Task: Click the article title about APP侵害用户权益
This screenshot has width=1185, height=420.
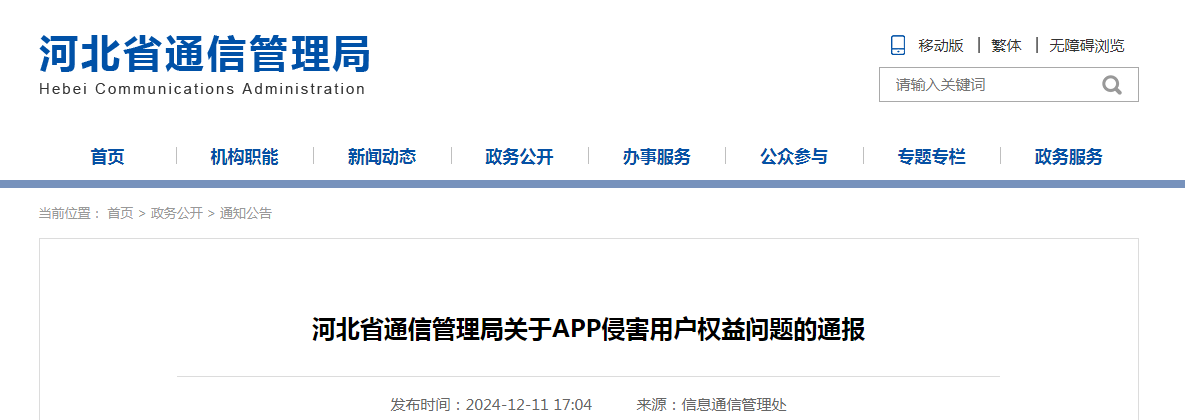Action: click(x=589, y=331)
